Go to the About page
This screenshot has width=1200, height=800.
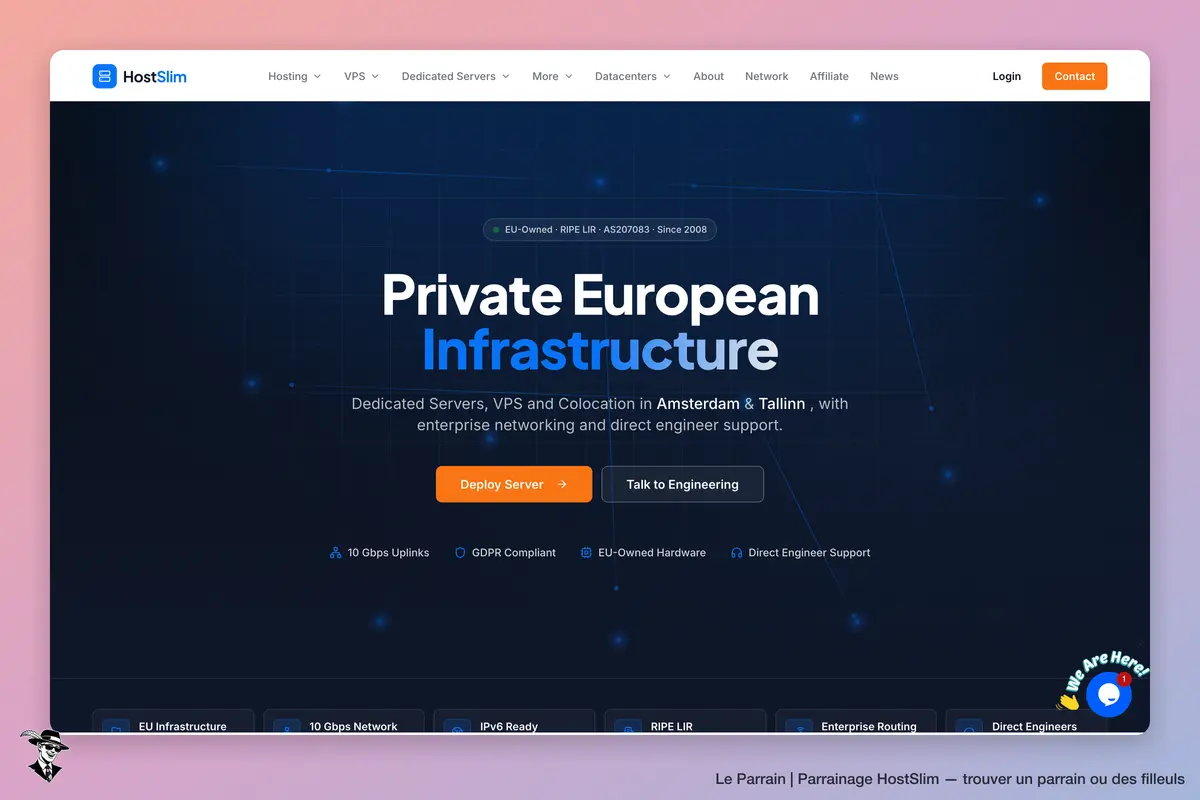pos(708,76)
